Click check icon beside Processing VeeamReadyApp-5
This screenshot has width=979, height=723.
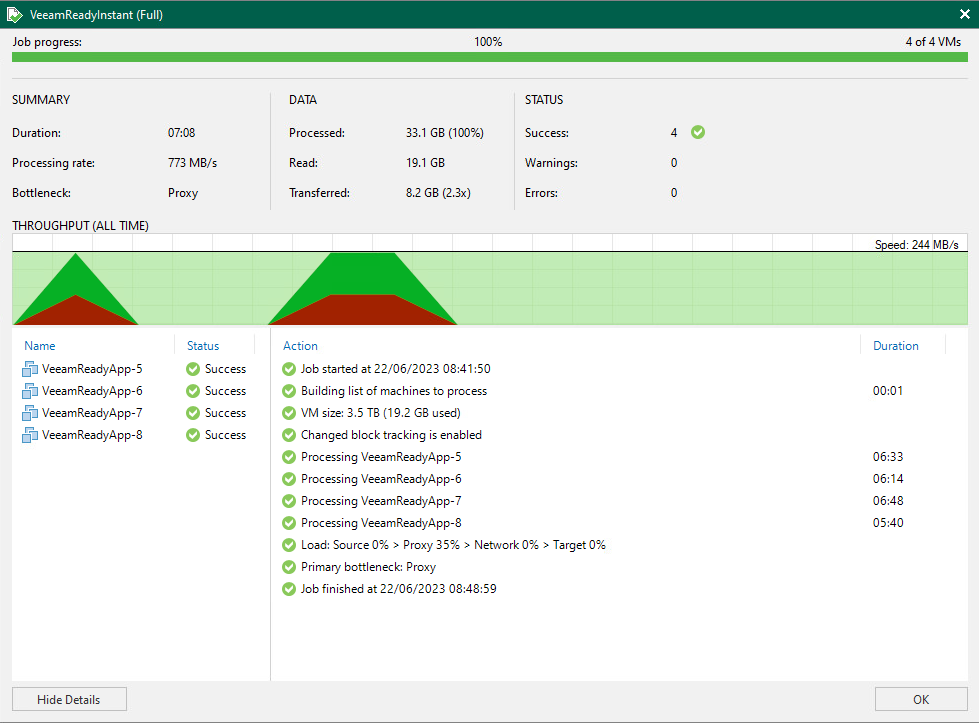[x=288, y=457]
